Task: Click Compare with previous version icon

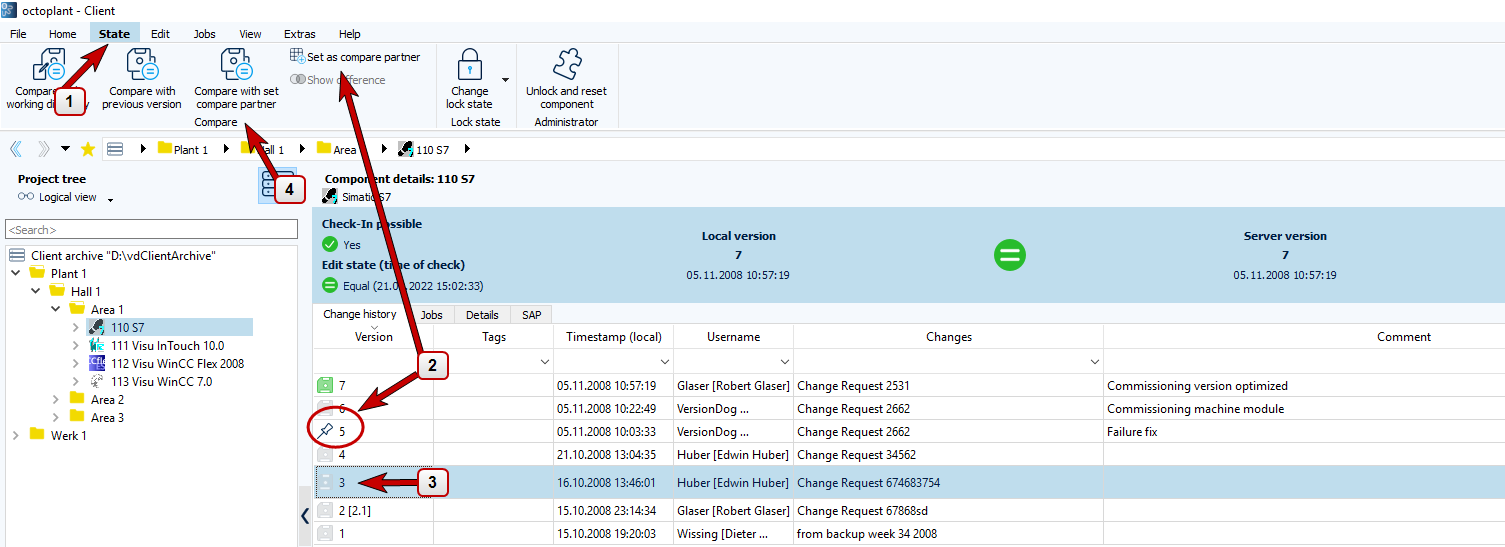Action: tap(142, 65)
